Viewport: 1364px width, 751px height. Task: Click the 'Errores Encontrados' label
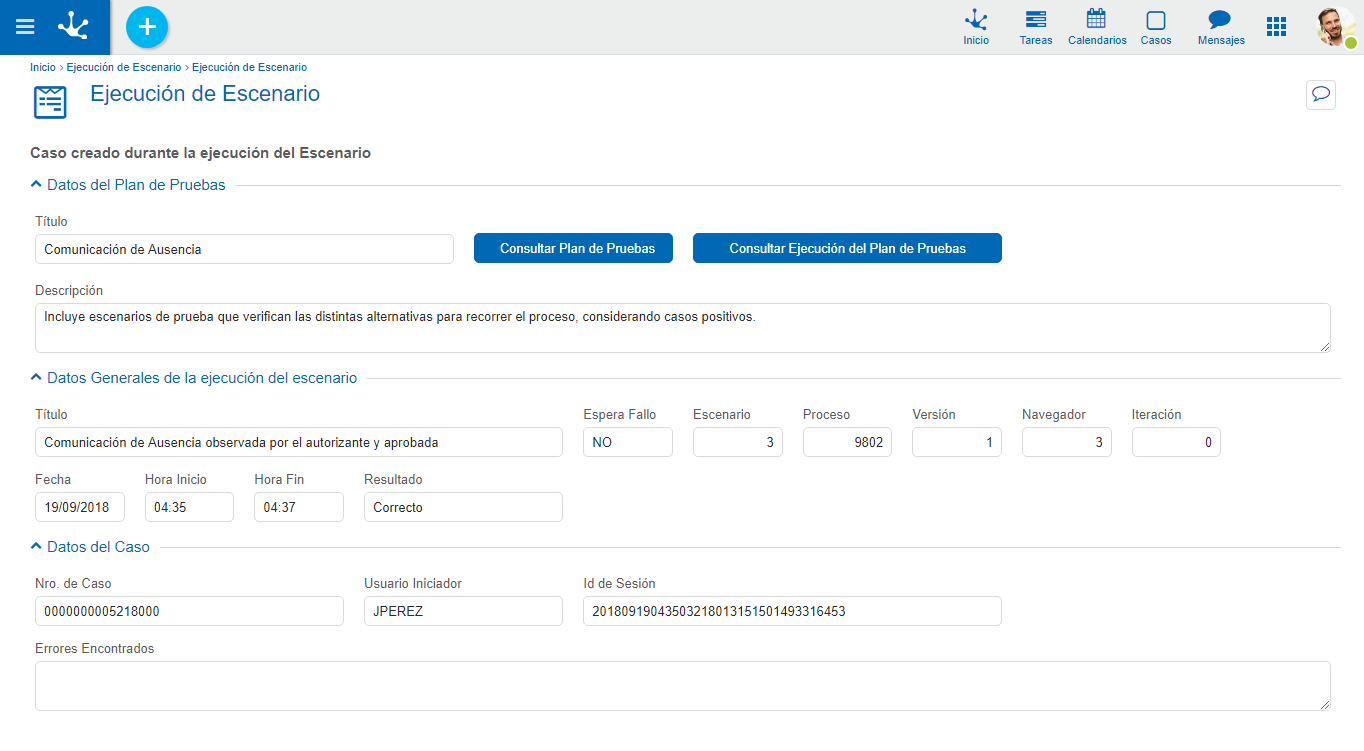[95, 649]
